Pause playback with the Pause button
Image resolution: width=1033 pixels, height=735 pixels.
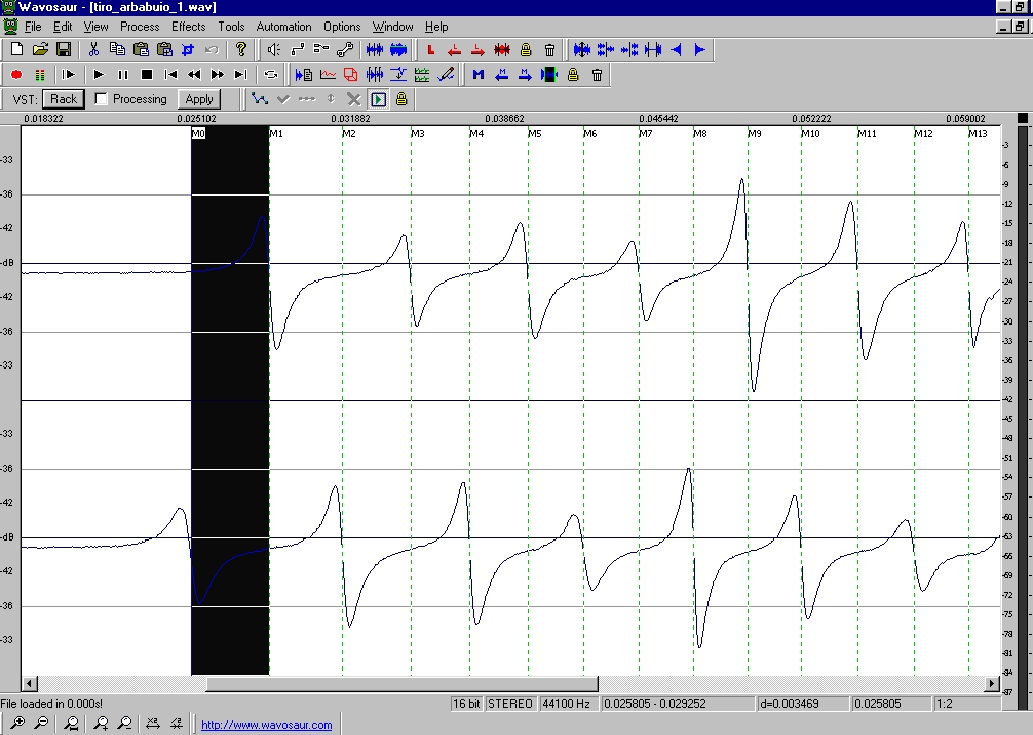(123, 74)
